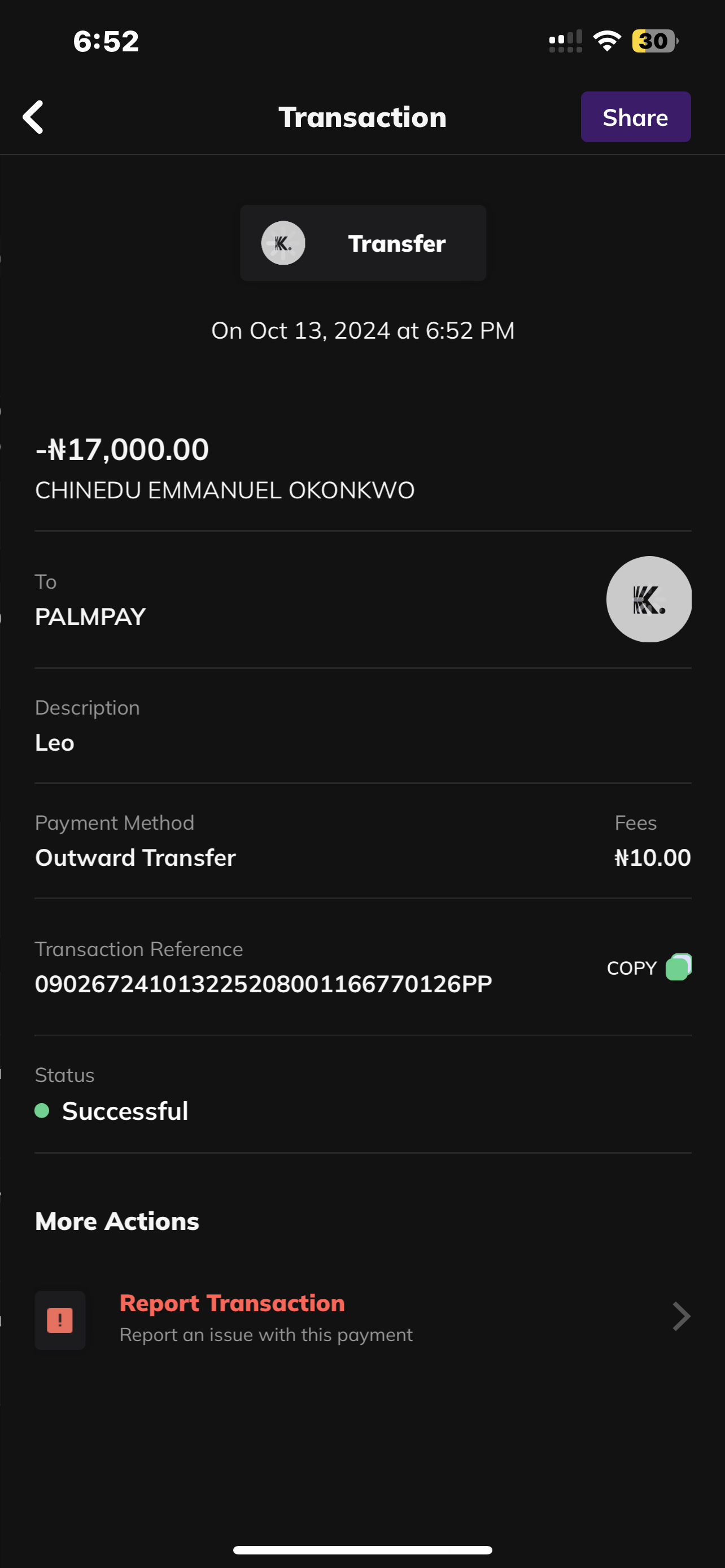725x1568 pixels.
Task: Tap the green Successful status dot
Action: pos(42,1111)
